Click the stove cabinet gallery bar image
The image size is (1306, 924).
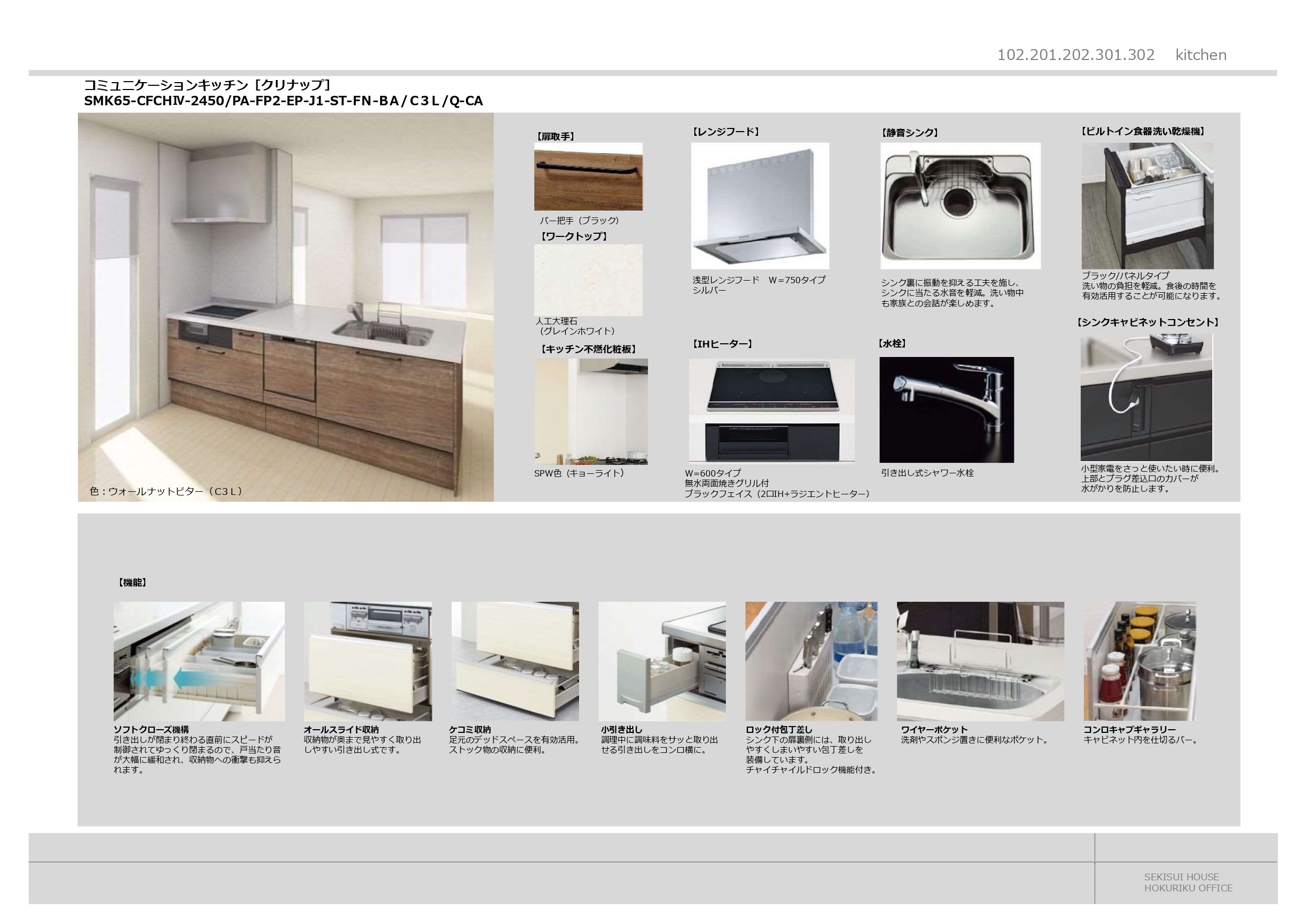1139,661
